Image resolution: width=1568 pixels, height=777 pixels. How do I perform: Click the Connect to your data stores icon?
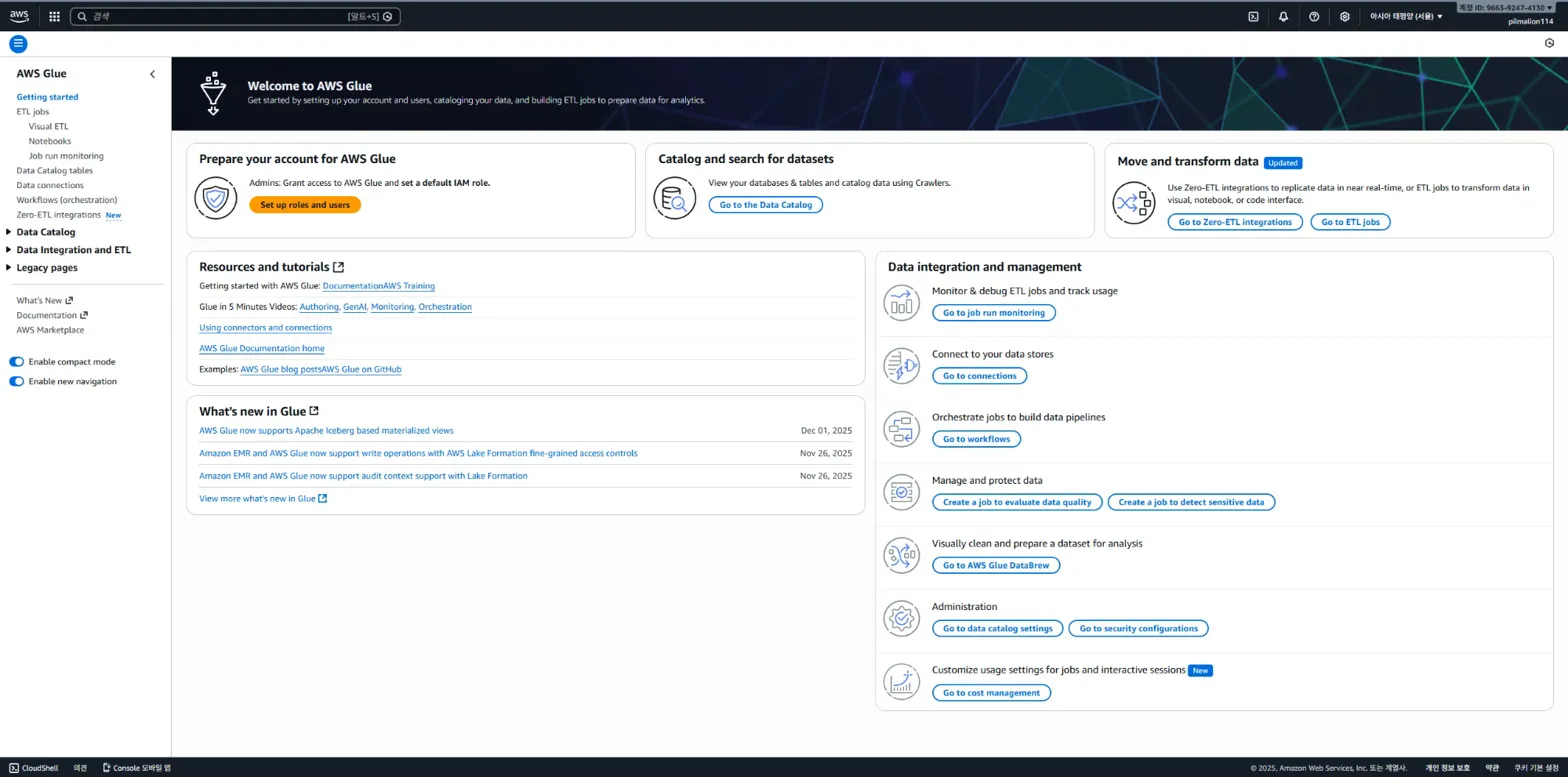(x=902, y=366)
